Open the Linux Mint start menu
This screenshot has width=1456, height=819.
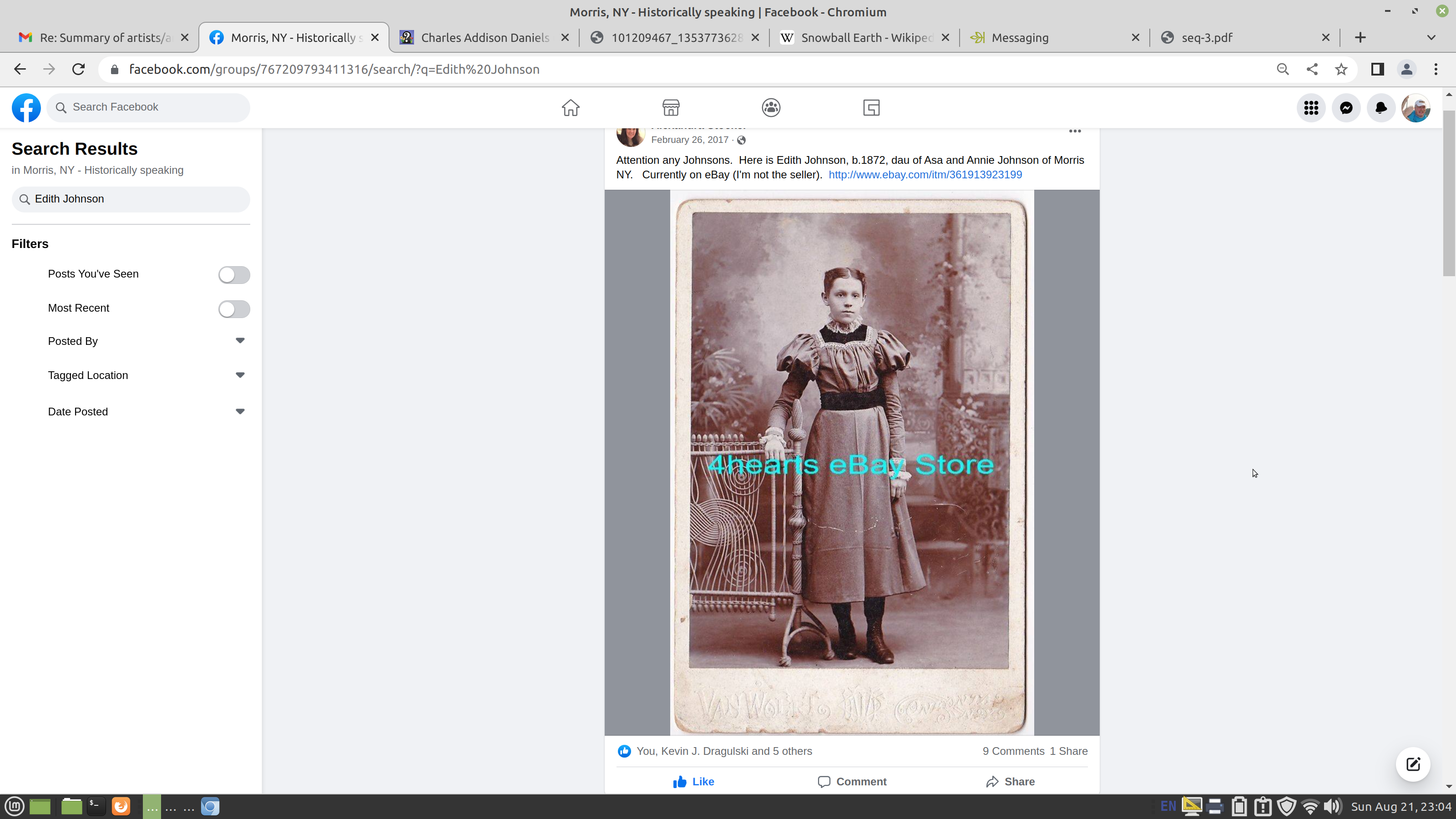pos(14,806)
